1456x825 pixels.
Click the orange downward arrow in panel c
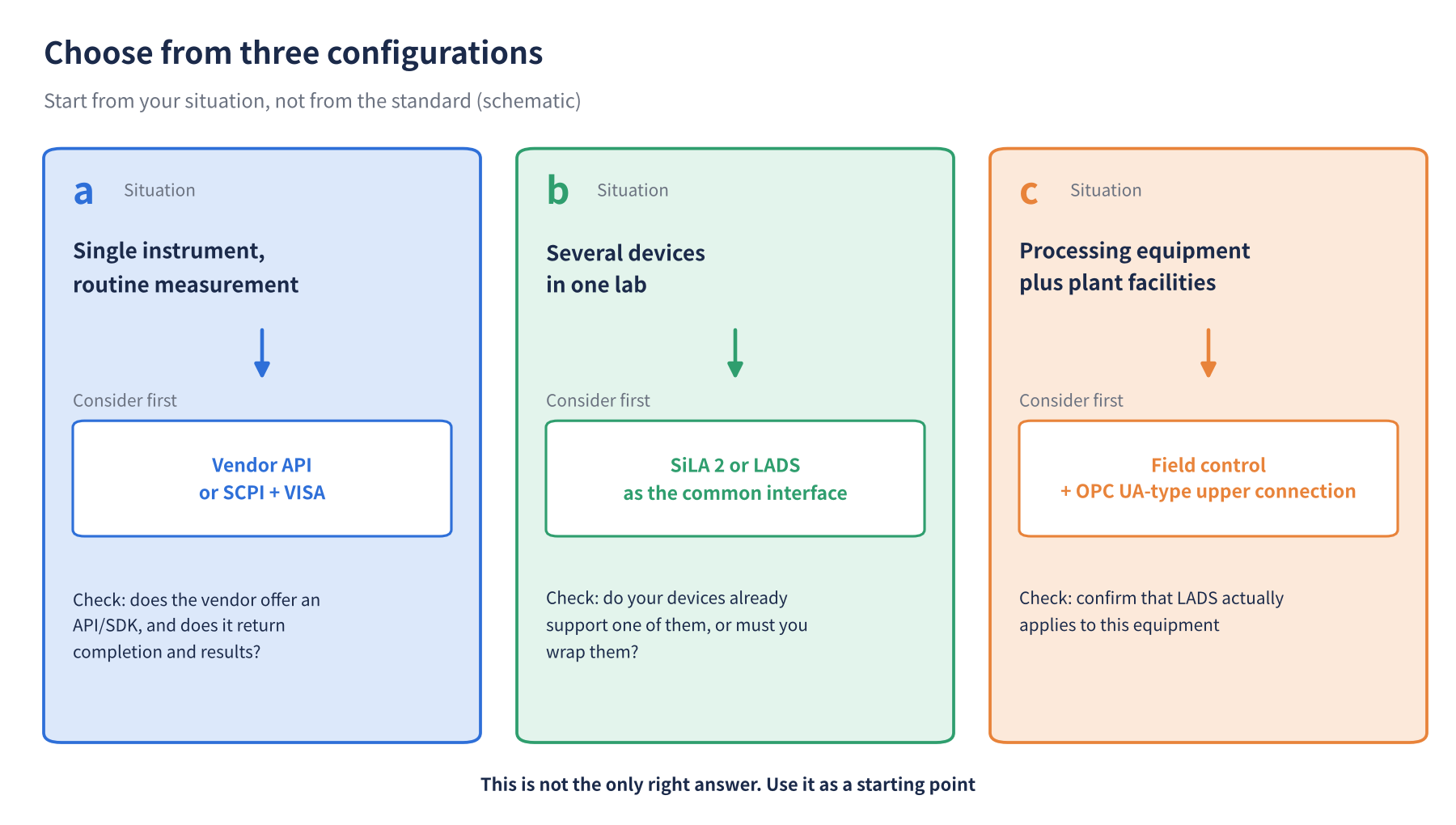coord(1208,353)
